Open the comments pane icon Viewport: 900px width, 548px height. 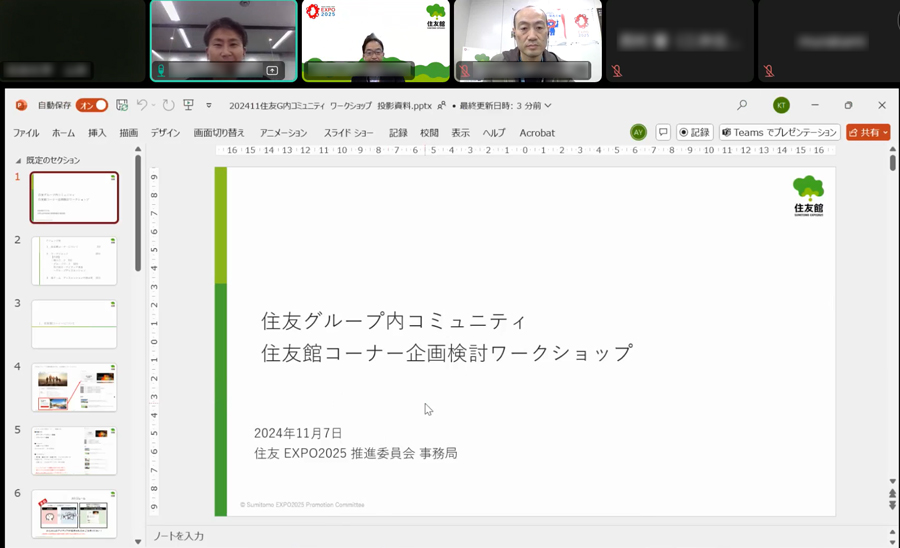click(x=663, y=133)
